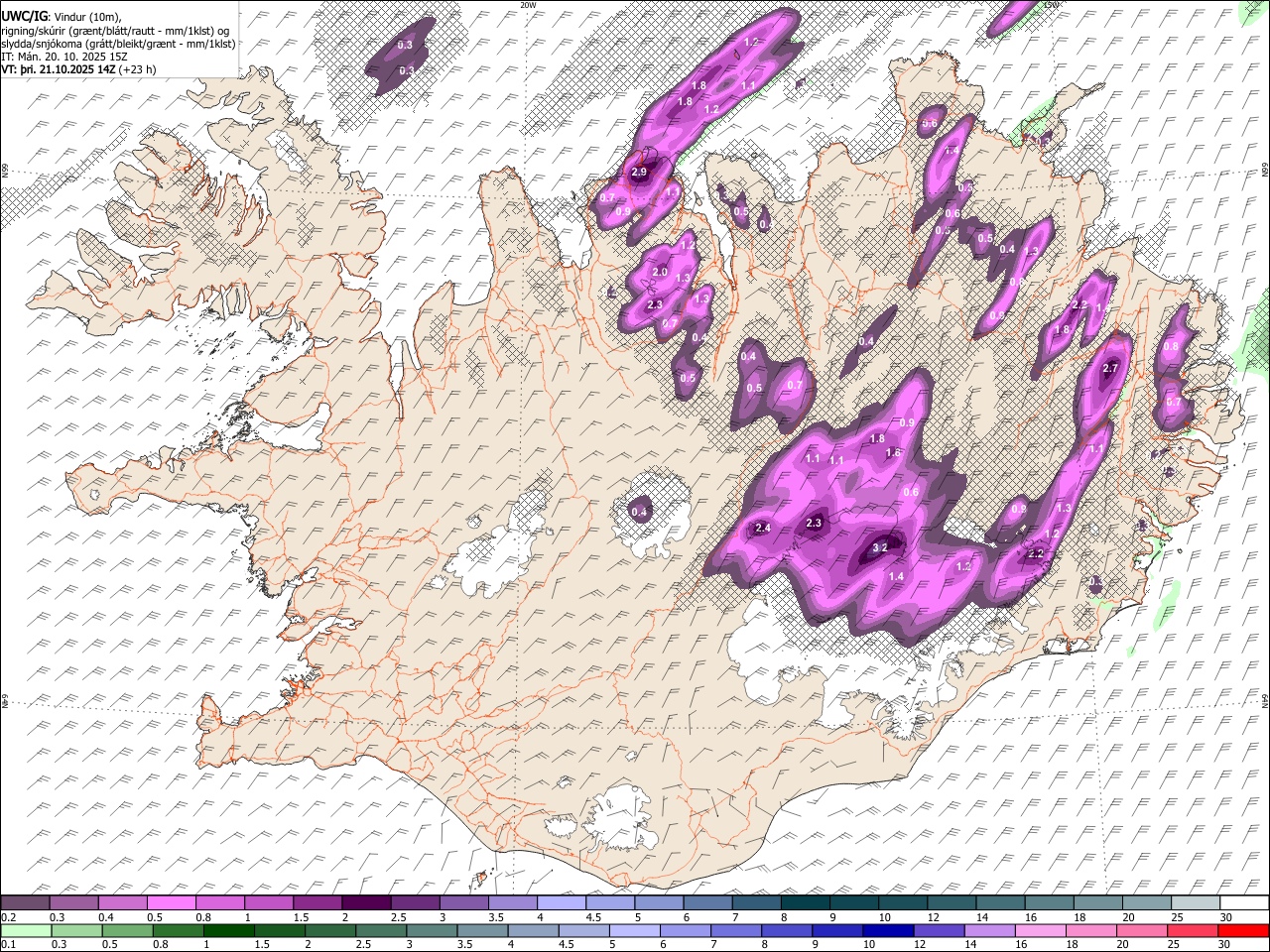Click the 2.9 precipitation value on the north coast
The height and width of the screenshot is (952, 1270).
[x=639, y=173]
